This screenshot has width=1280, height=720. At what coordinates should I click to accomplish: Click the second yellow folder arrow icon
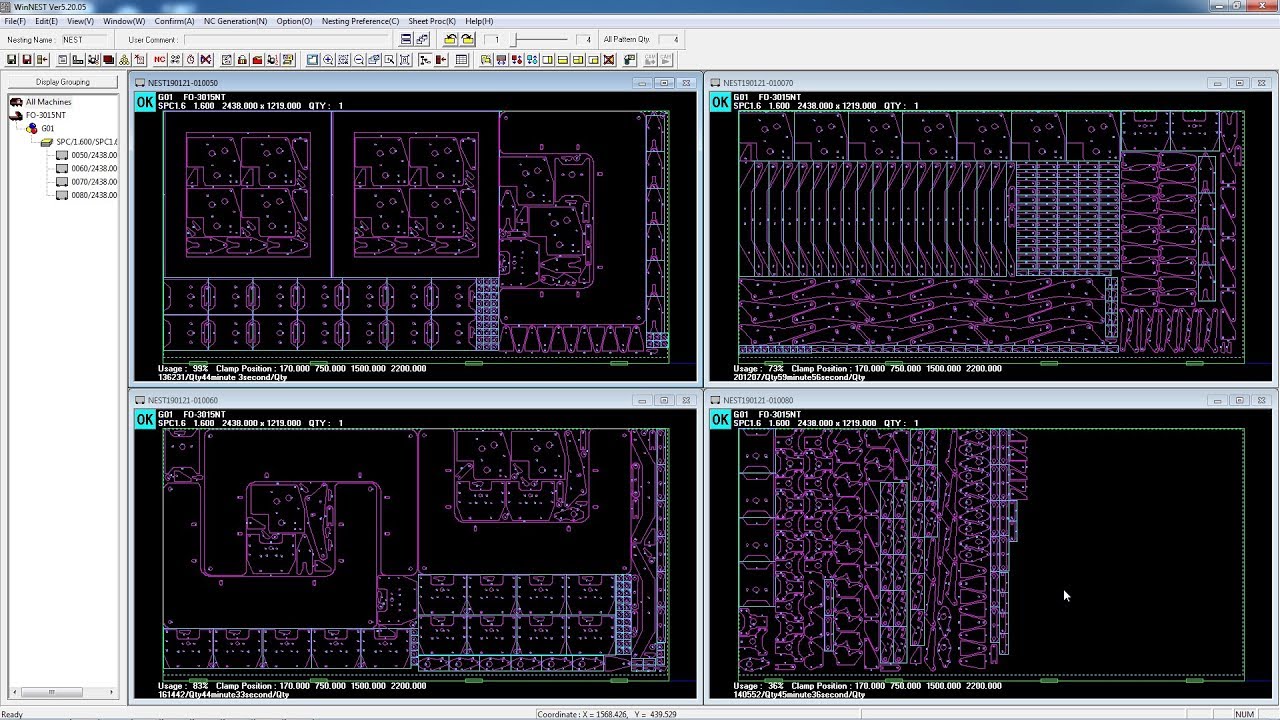pyautogui.click(x=467, y=40)
